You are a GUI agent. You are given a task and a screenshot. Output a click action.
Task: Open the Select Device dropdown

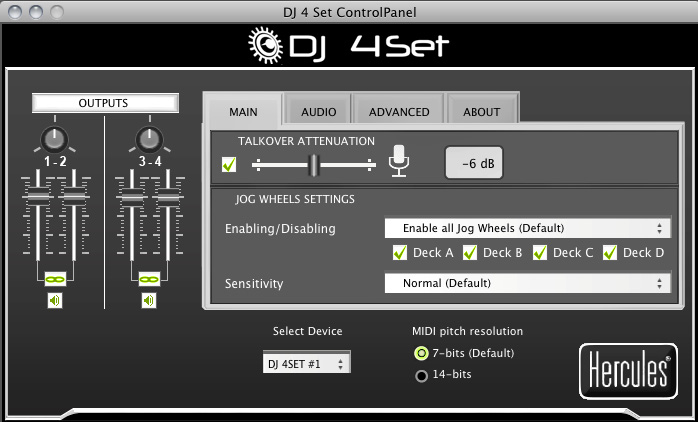(x=306, y=364)
